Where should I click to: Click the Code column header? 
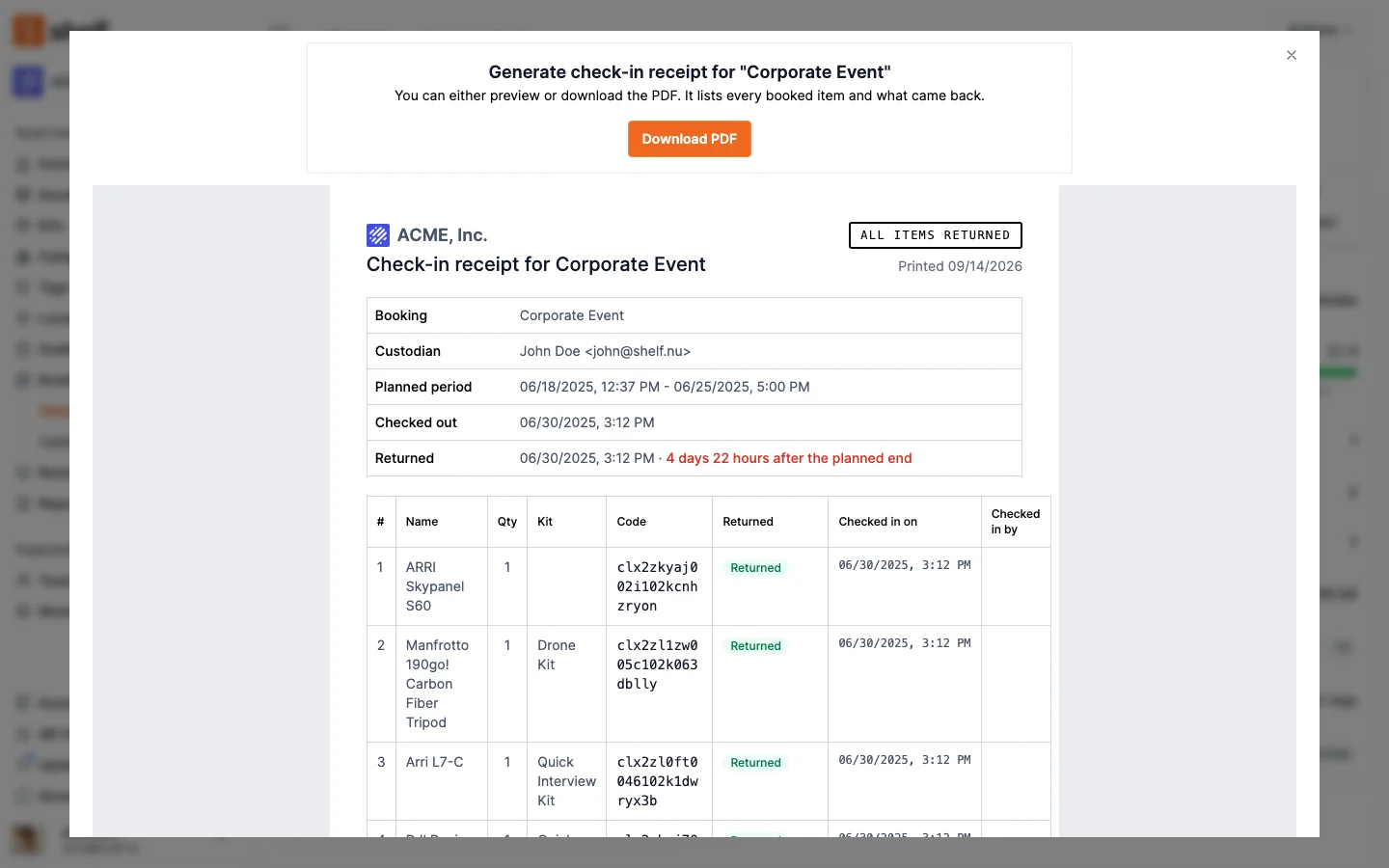[631, 522]
